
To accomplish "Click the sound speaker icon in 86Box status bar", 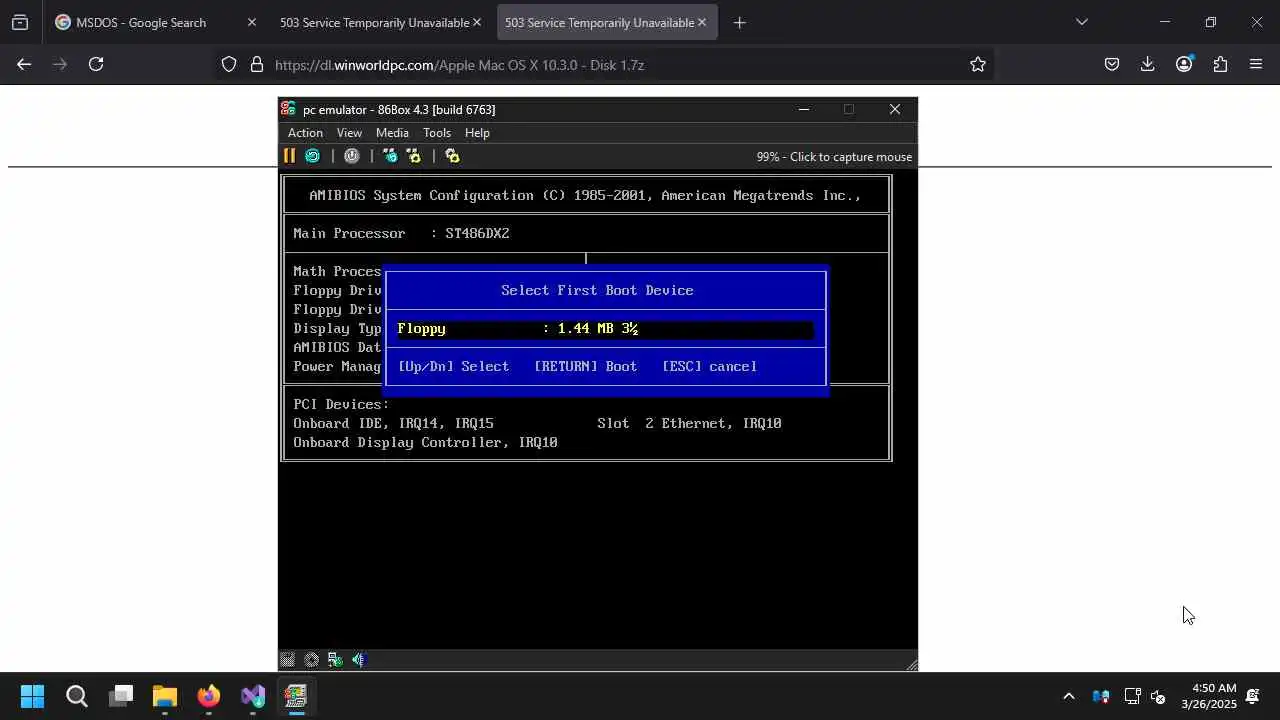I will tap(359, 660).
